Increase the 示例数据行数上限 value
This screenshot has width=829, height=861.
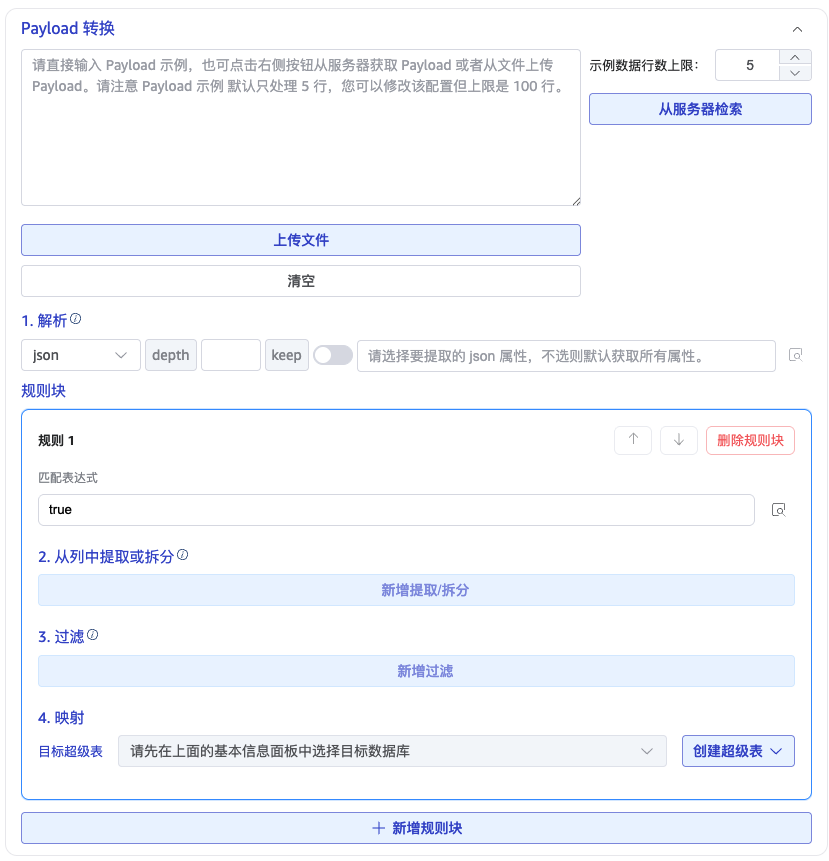click(x=794, y=58)
